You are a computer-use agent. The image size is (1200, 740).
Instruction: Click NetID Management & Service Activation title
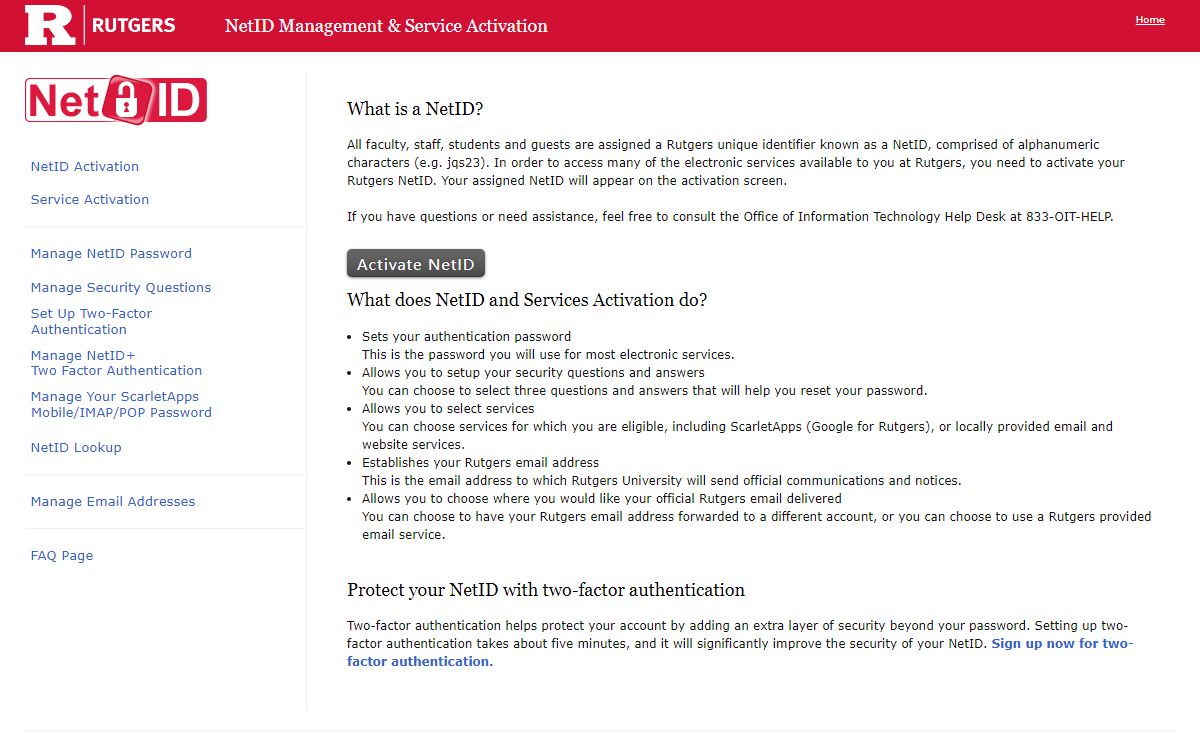[386, 26]
